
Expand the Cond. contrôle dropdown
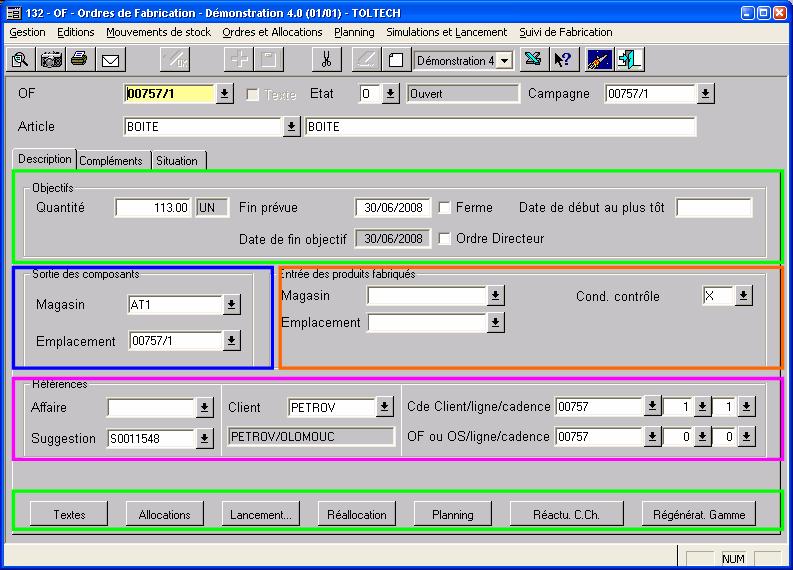click(x=743, y=295)
